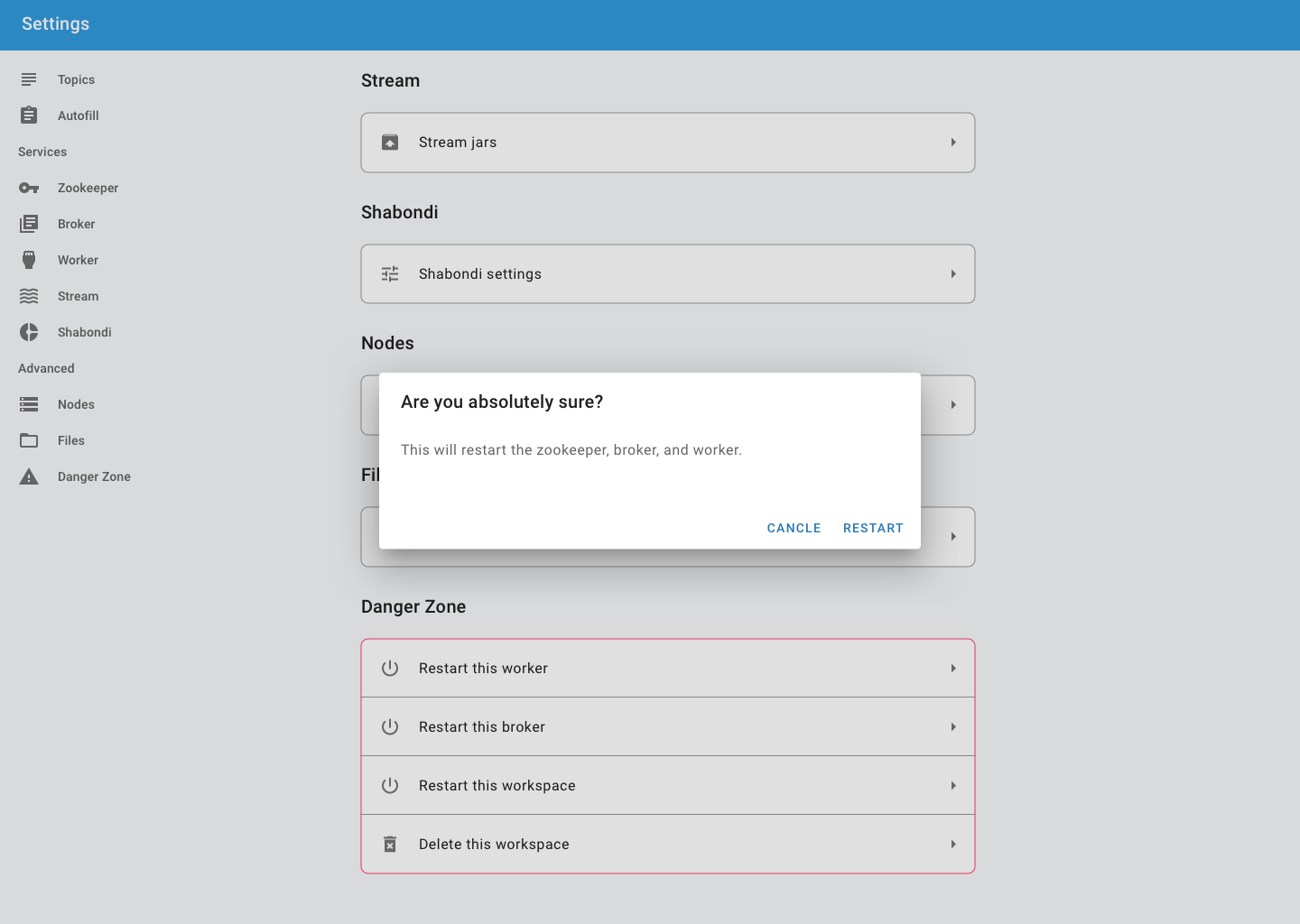Click the Stream section heading

coord(390,80)
